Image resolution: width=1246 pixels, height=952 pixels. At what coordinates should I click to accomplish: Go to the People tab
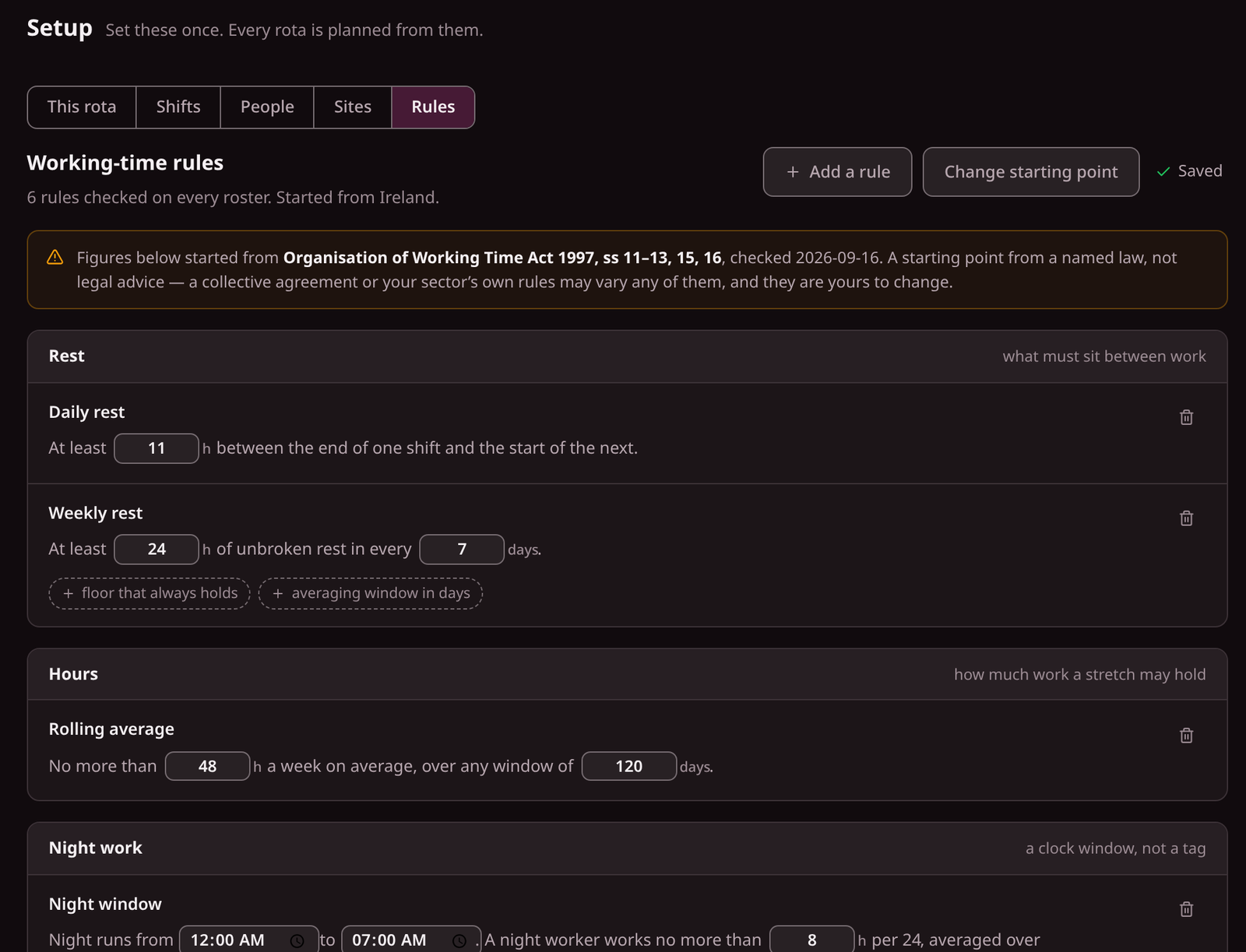267,107
